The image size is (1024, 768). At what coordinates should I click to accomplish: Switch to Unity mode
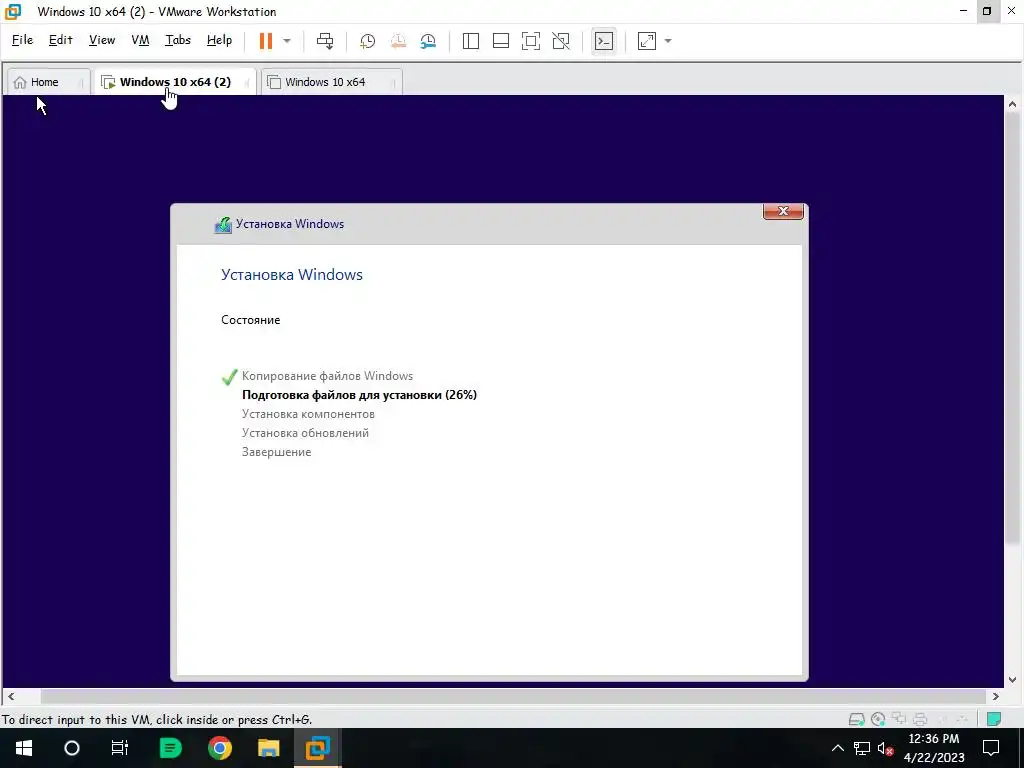[560, 40]
